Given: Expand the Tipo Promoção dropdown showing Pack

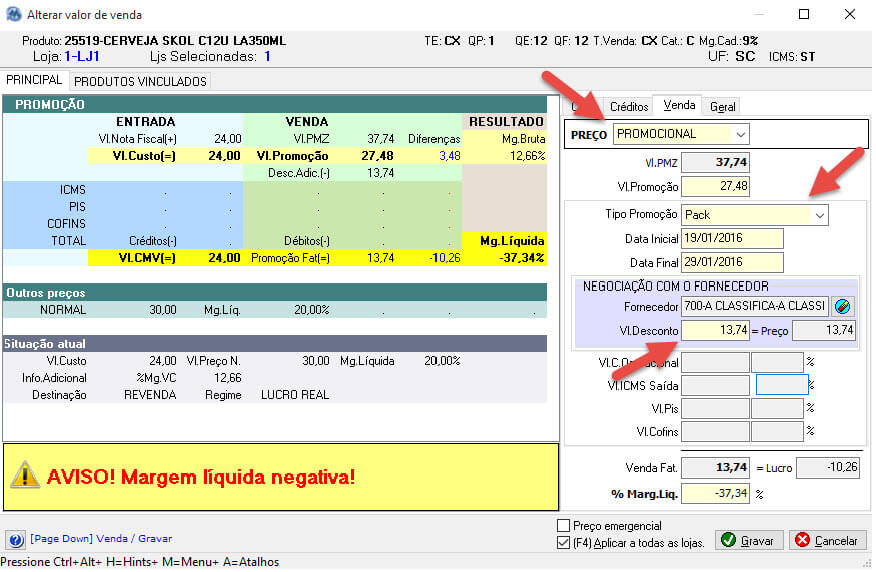Looking at the screenshot, I should tap(819, 215).
